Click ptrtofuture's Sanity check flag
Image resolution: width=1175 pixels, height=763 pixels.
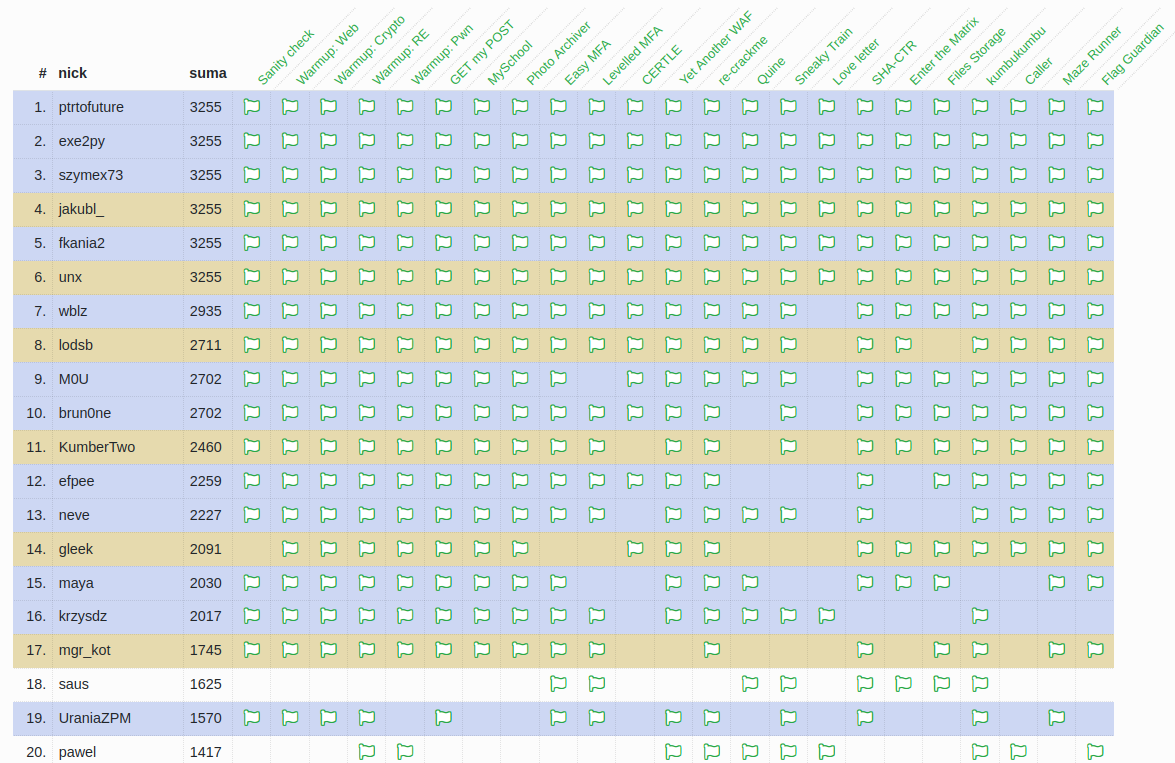[x=252, y=107]
